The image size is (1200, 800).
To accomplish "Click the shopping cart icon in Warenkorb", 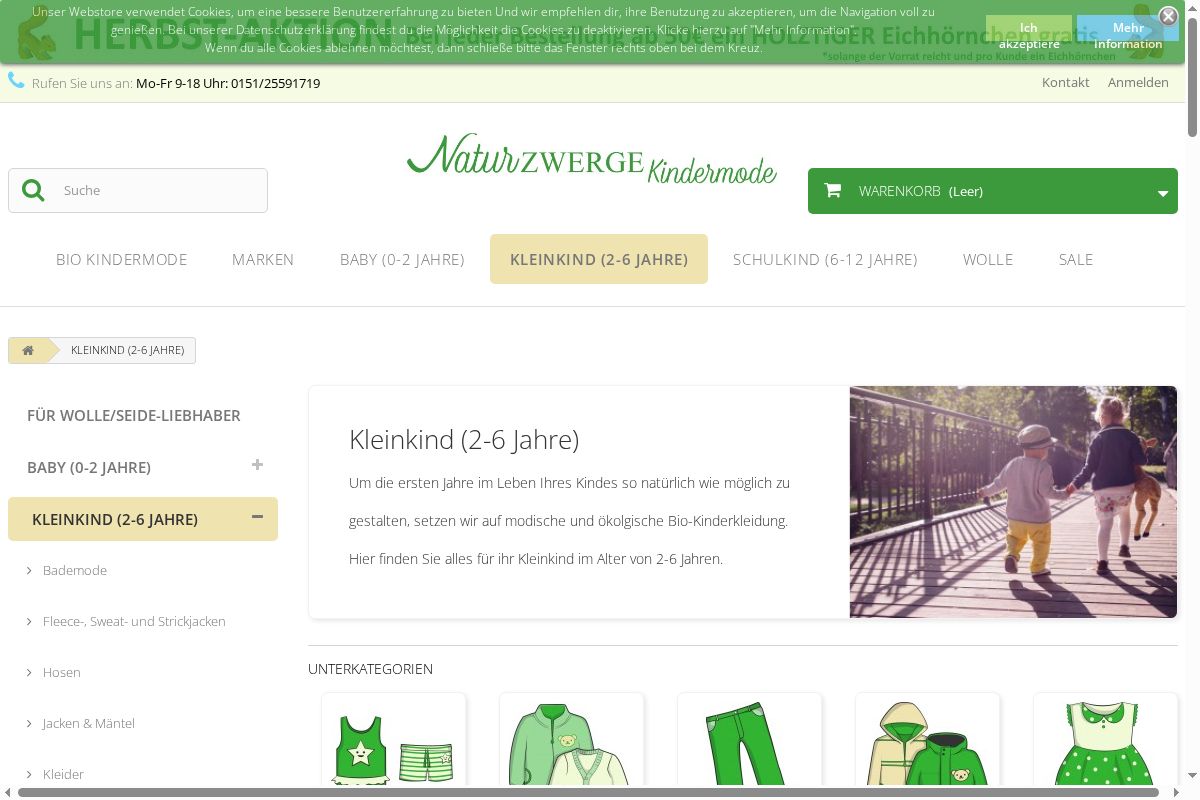I will pos(832,190).
